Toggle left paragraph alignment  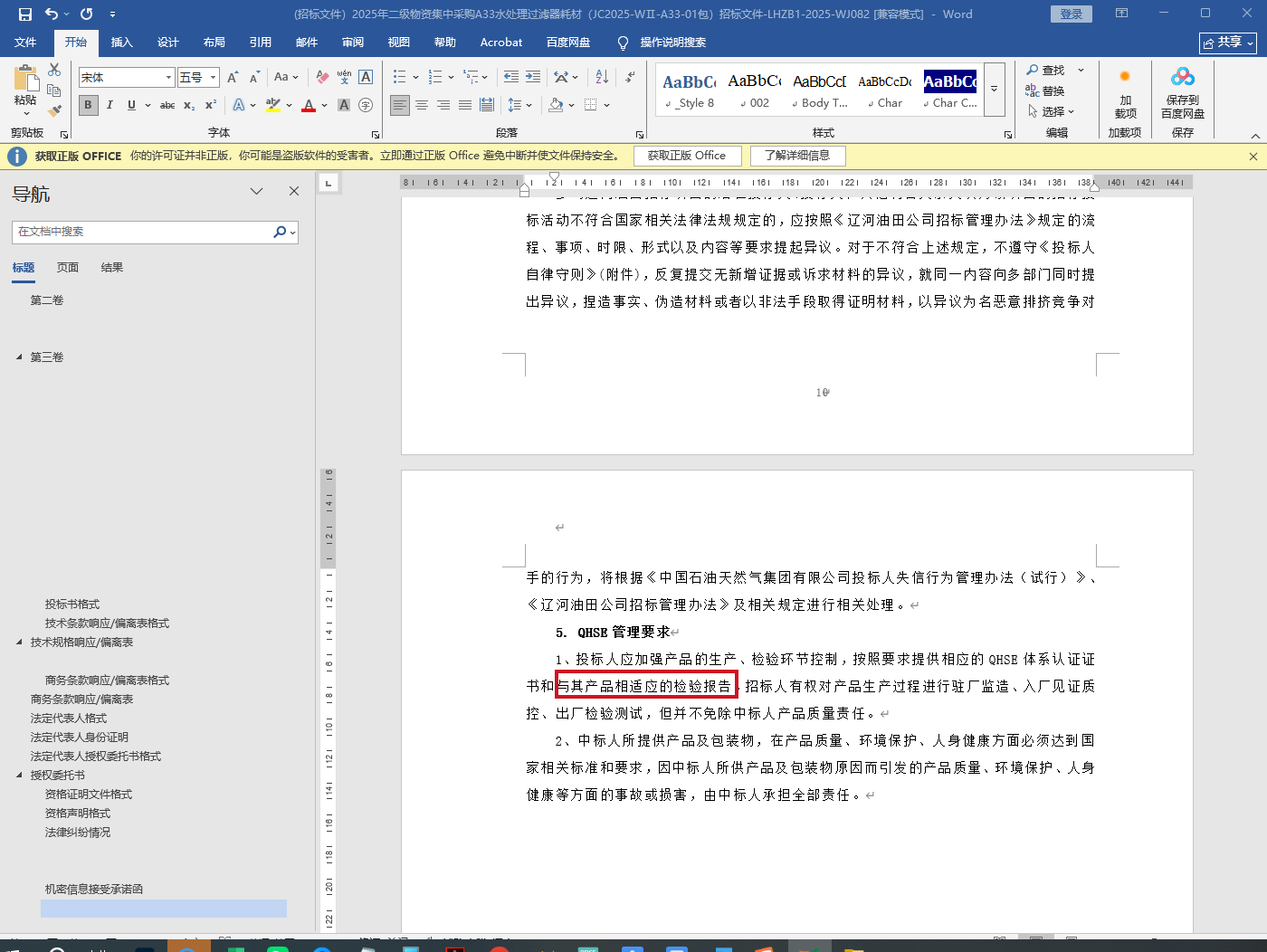pyautogui.click(x=400, y=105)
